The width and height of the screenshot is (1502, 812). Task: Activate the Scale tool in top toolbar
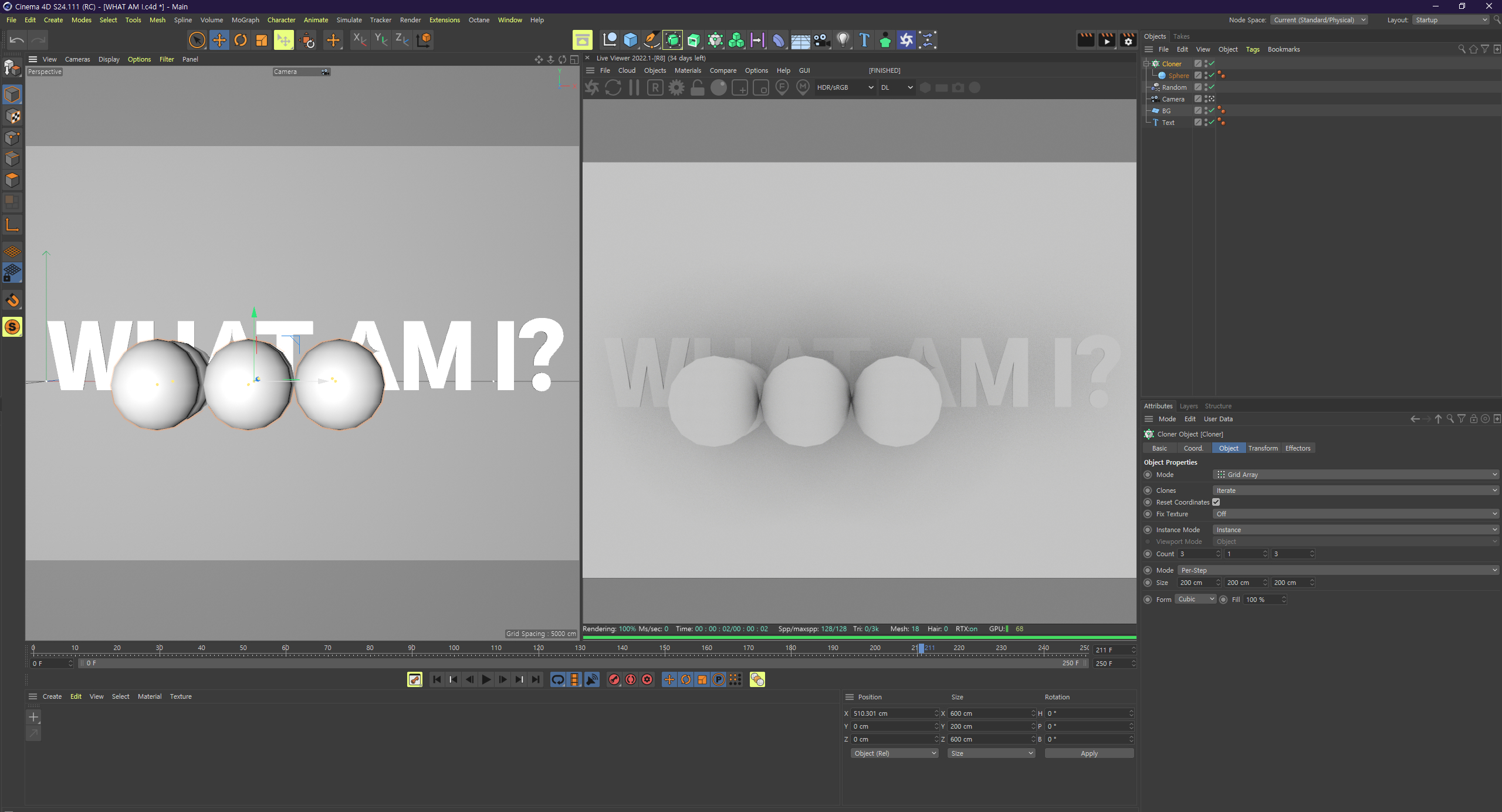tap(262, 40)
